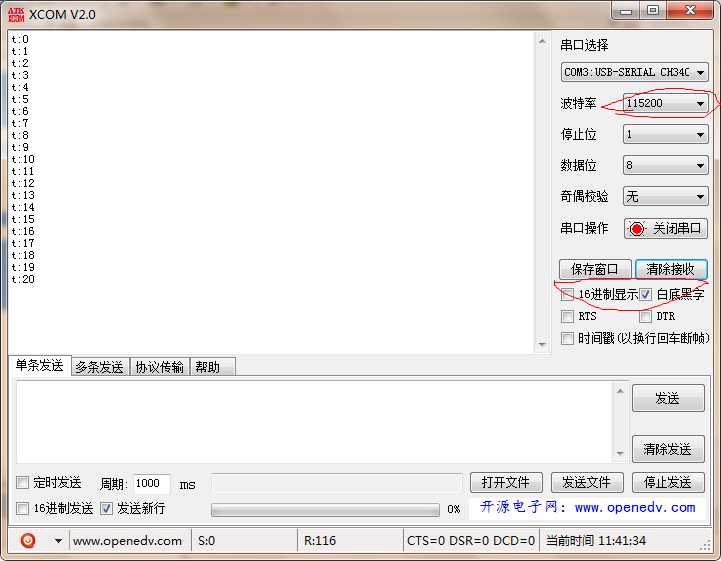721x561 pixels.
Task: Open the baud rate 115200 dropdown
Action: [x=665, y=103]
